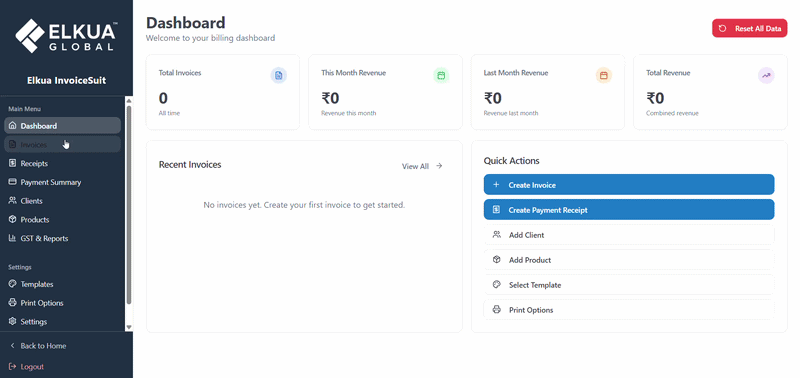Image resolution: width=800 pixels, height=378 pixels.
Task: Click the Templates palette icon in sidebar
Action: click(x=13, y=284)
